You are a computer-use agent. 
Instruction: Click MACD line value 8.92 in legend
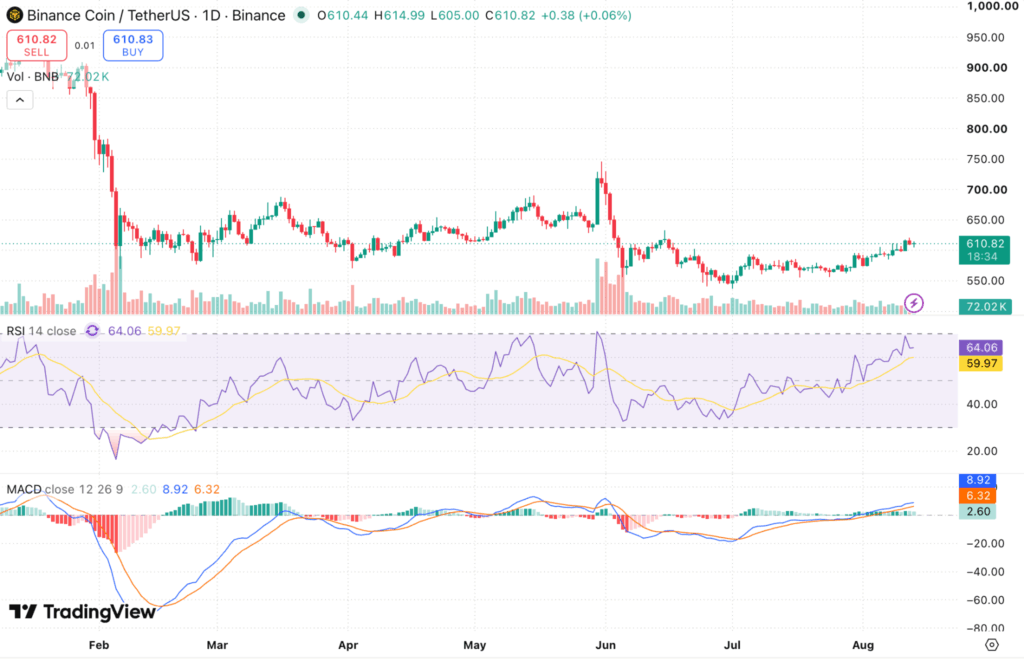pyautogui.click(x=175, y=489)
